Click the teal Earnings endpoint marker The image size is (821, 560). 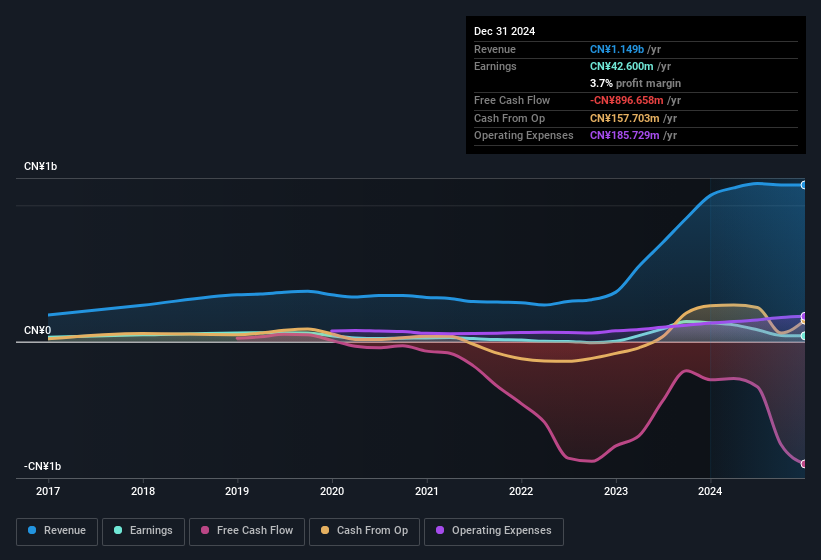(x=804, y=336)
